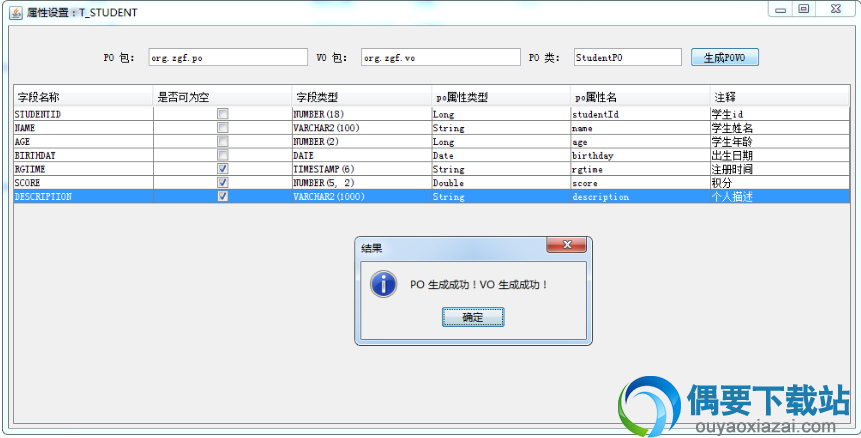Toggle nullable checkbox for BIRTHDAY row
Screen dimensions: 861x438
[x=223, y=155]
